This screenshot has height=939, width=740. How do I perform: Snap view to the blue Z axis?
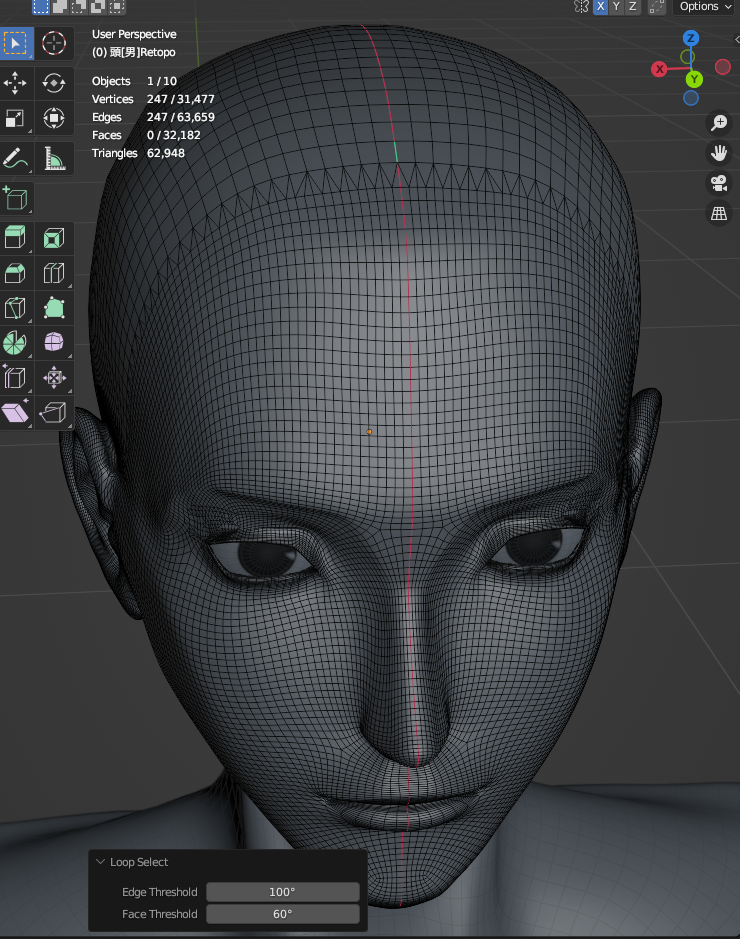coord(691,38)
